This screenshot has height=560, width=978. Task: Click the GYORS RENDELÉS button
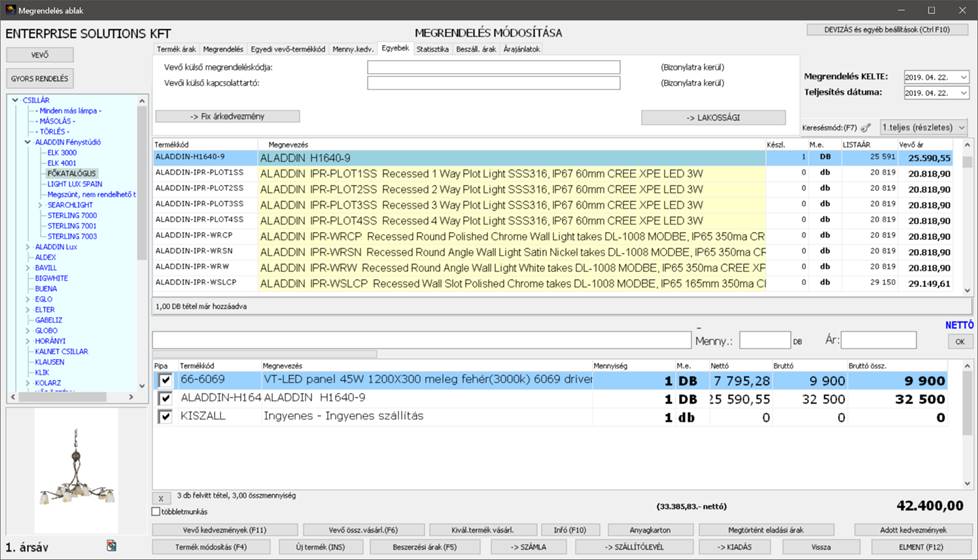[40, 79]
